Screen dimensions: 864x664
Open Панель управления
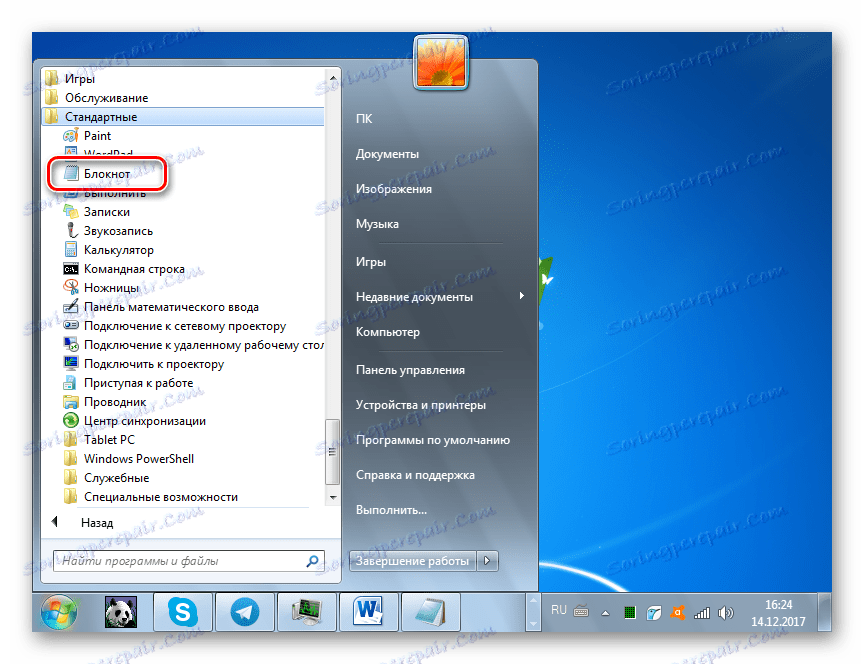click(410, 370)
